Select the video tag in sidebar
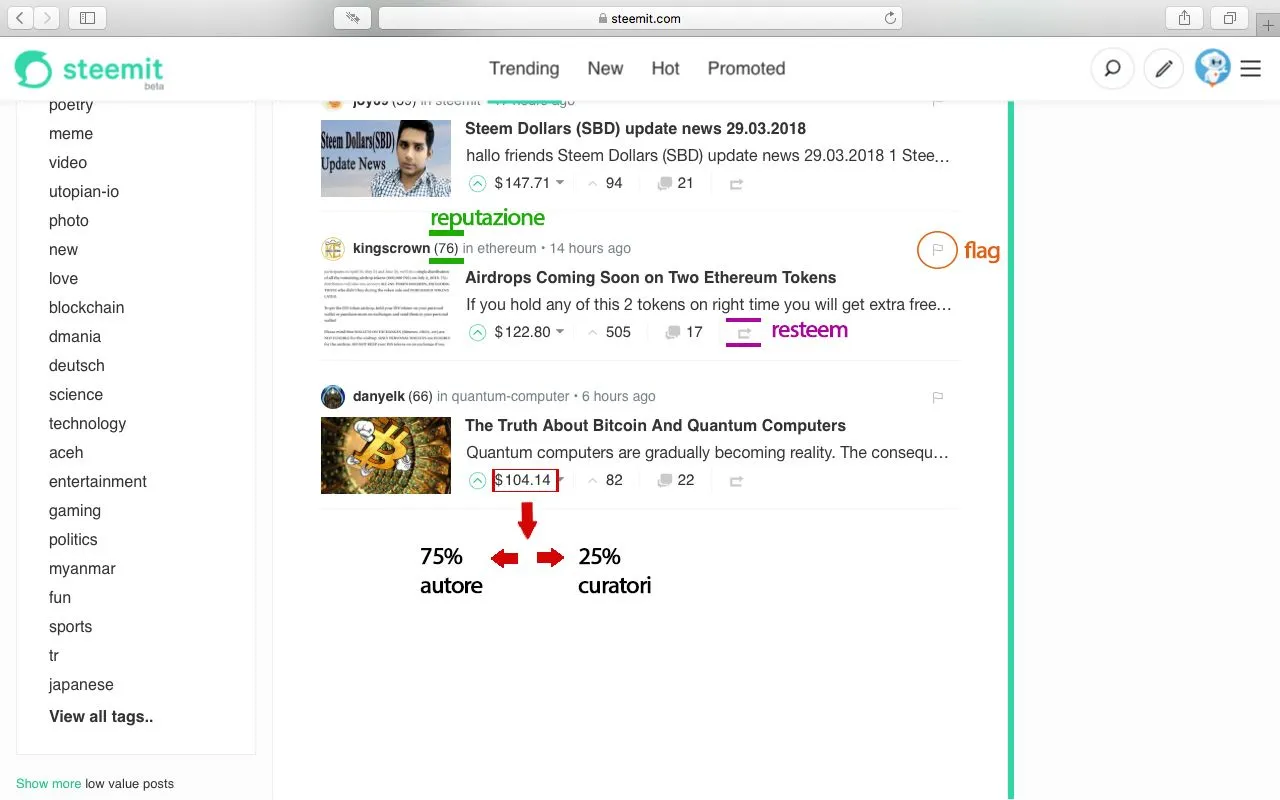This screenshot has width=1280, height=800. pos(68,162)
